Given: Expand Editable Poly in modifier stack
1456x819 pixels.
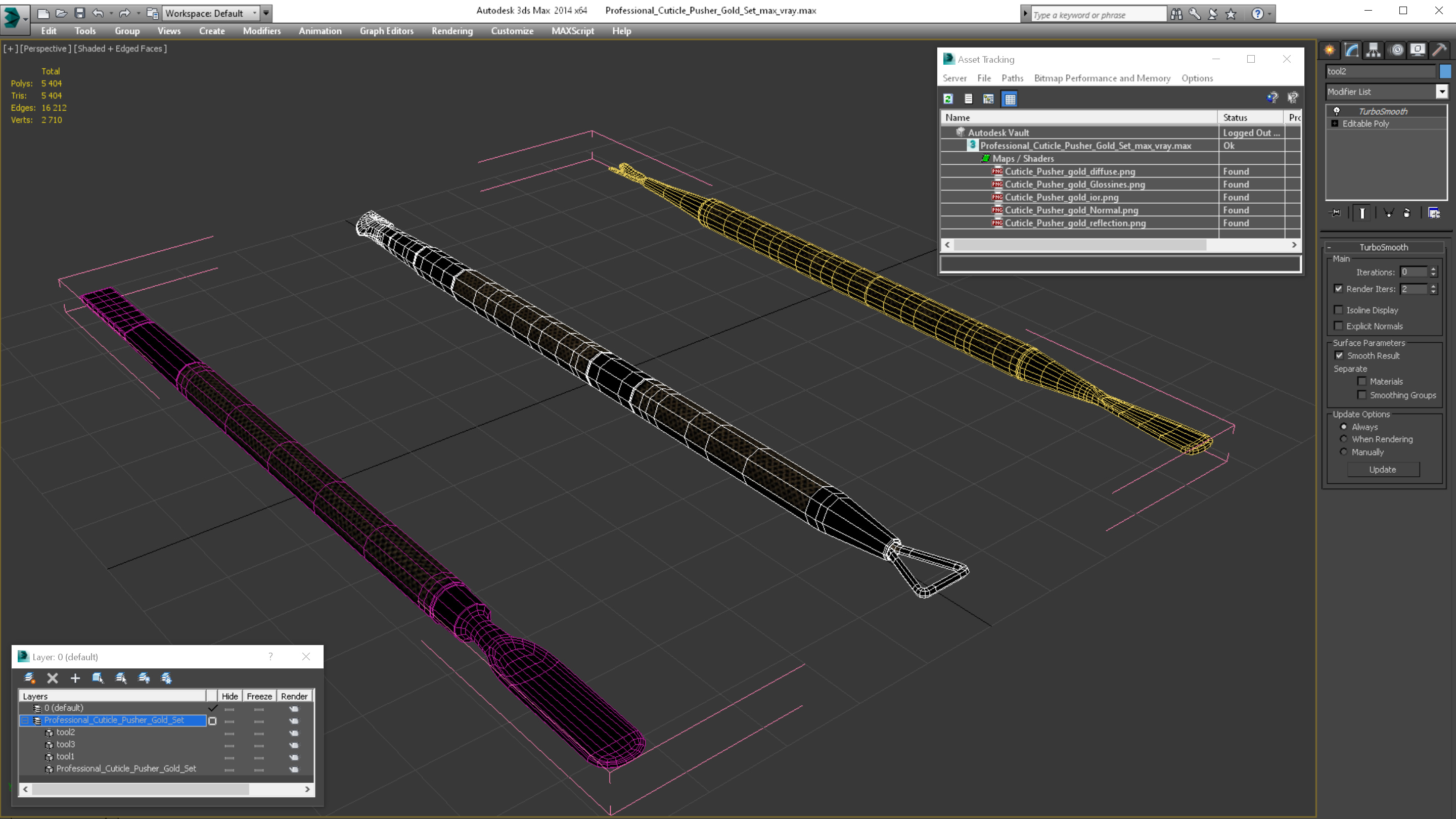Looking at the screenshot, I should [x=1335, y=123].
